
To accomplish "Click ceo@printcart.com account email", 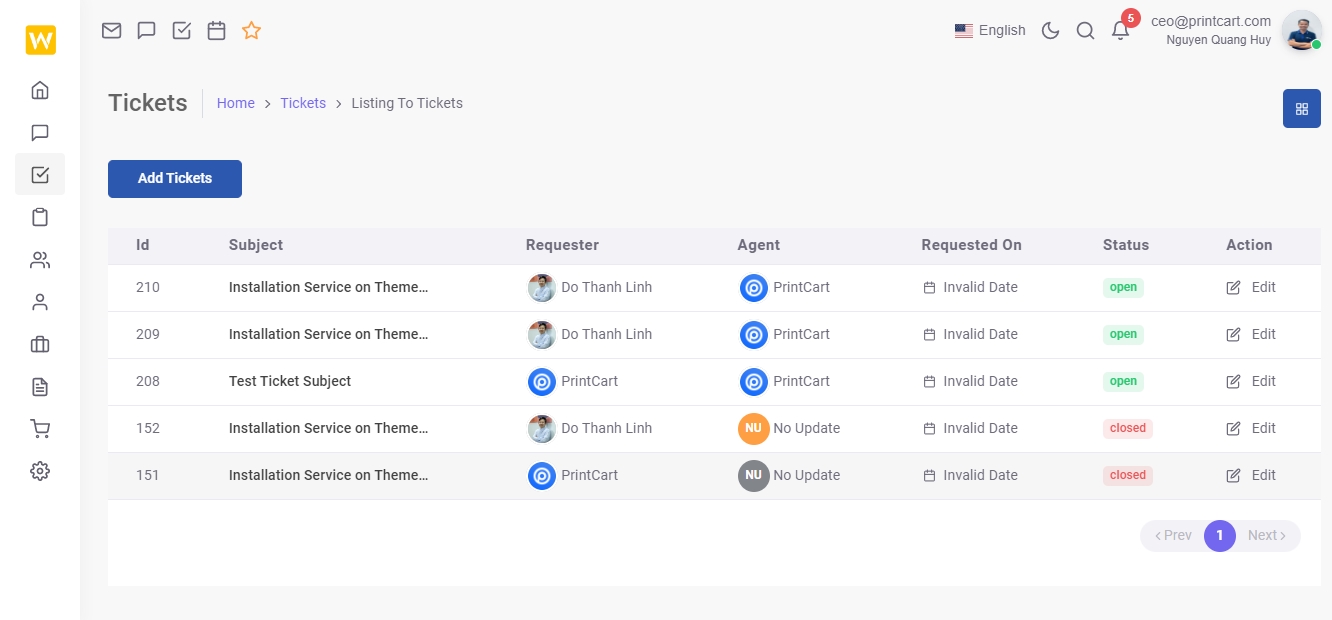I will tap(1211, 20).
